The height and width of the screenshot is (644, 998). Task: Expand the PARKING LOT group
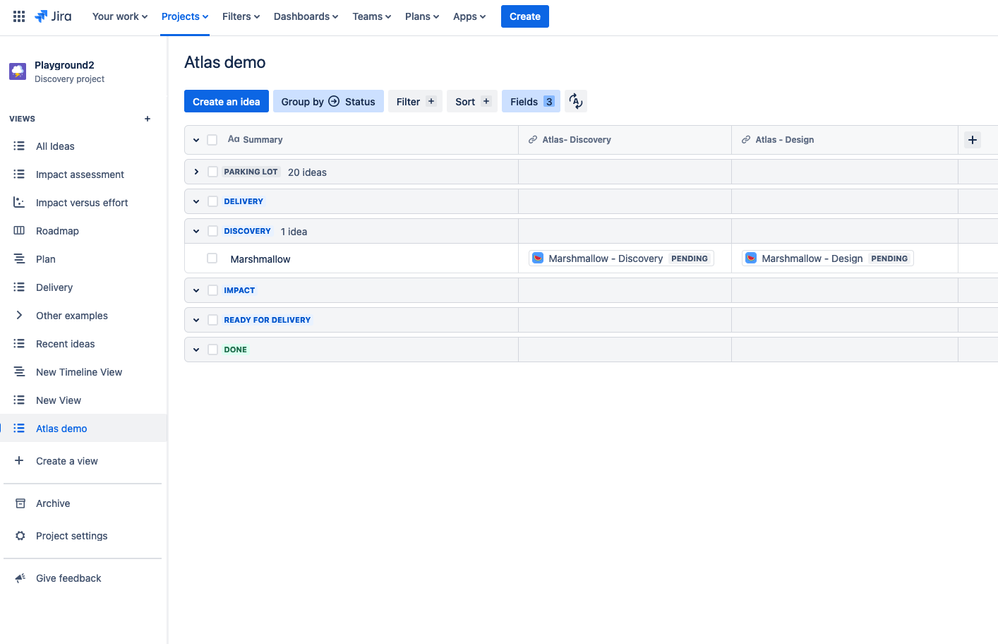click(196, 172)
